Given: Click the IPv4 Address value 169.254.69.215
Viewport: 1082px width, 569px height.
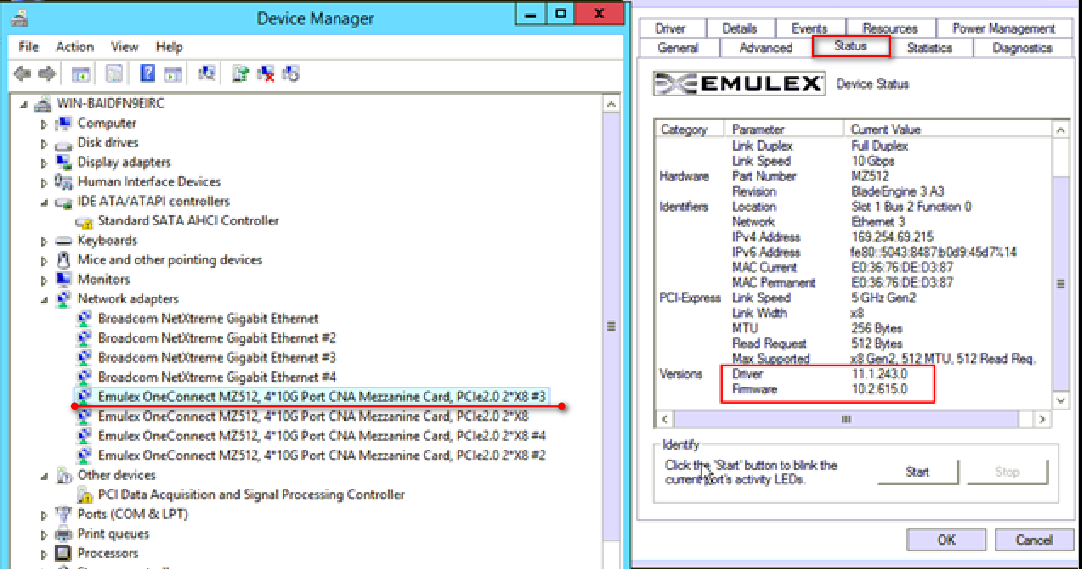Looking at the screenshot, I should [892, 237].
